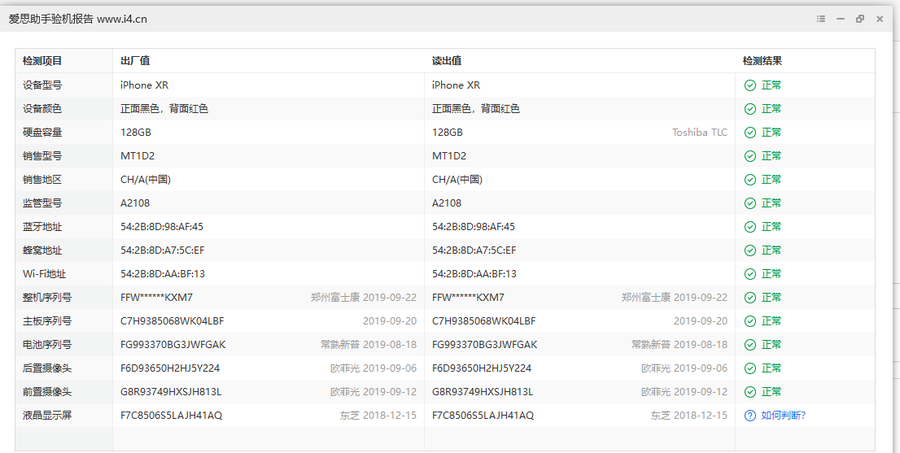Select the 后置摄像头 row label
900x453 pixels.
point(47,368)
